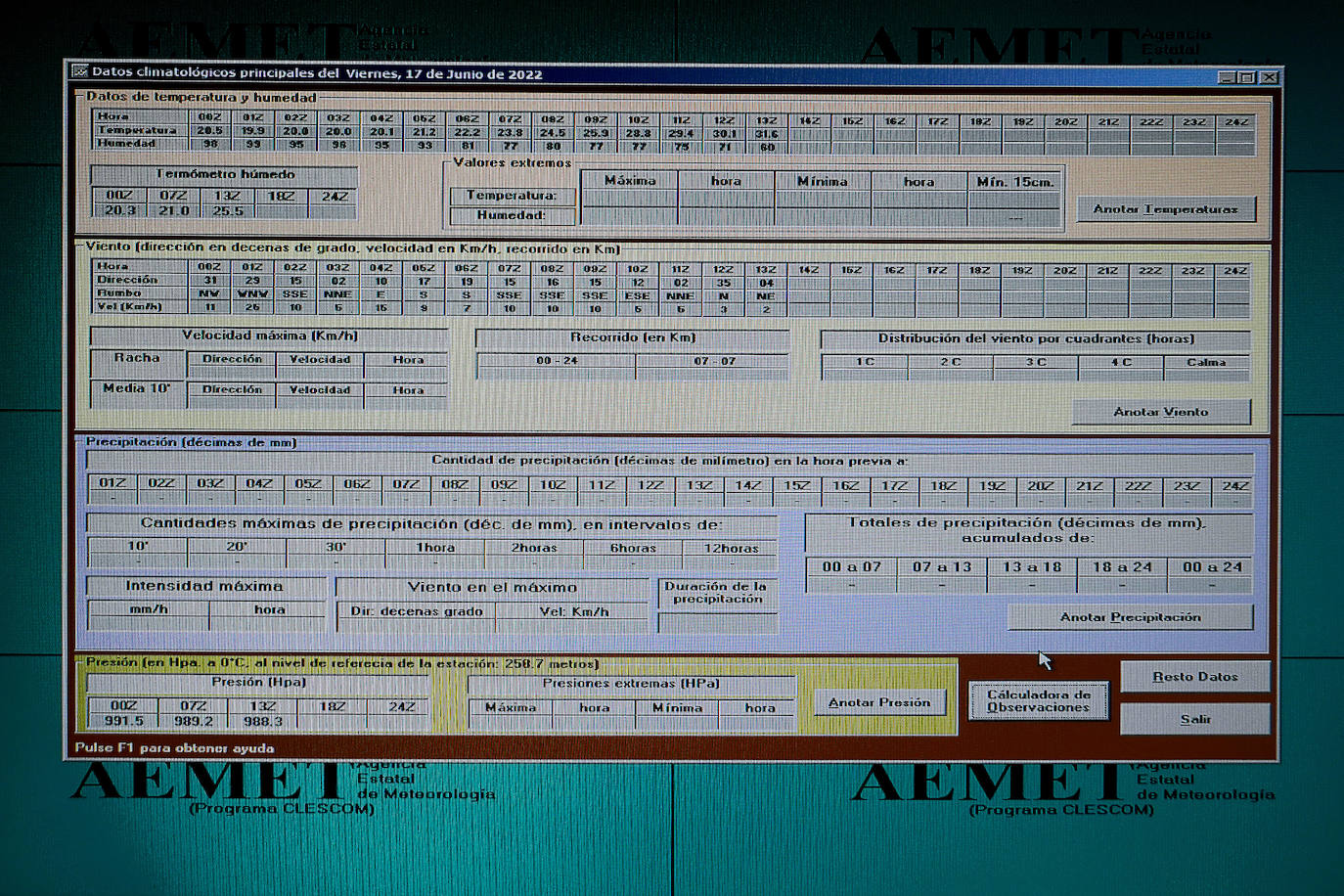Screen dimensions: 1344x896
Task: Select the 00Z wind direction cell 31
Action: click(x=209, y=280)
